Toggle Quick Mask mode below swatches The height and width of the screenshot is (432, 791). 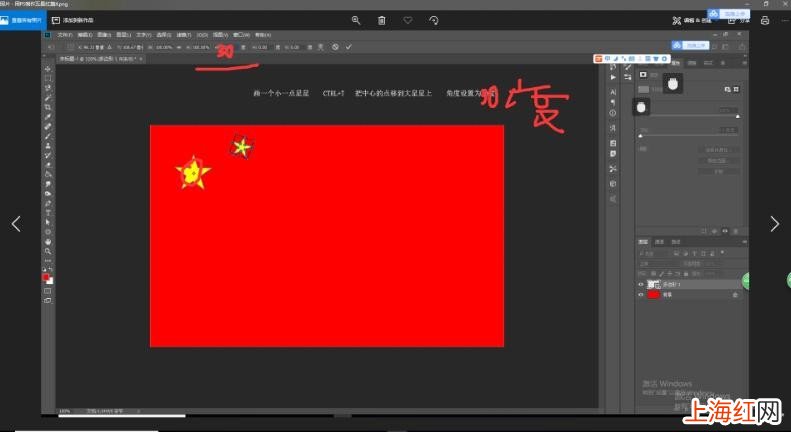click(47, 291)
